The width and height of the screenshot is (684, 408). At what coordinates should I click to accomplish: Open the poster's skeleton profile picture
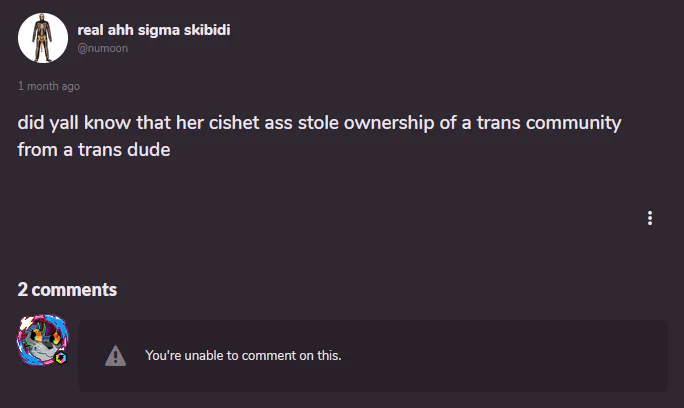(43, 38)
